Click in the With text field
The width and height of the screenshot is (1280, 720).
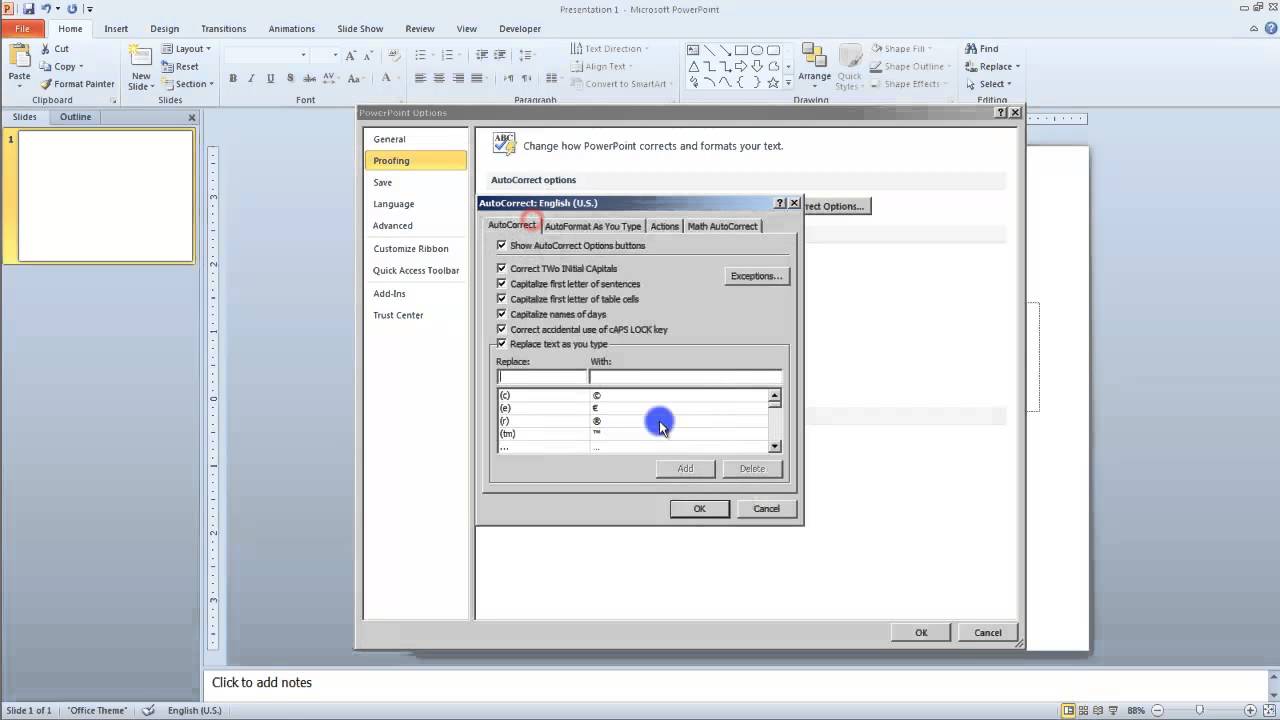click(x=685, y=377)
